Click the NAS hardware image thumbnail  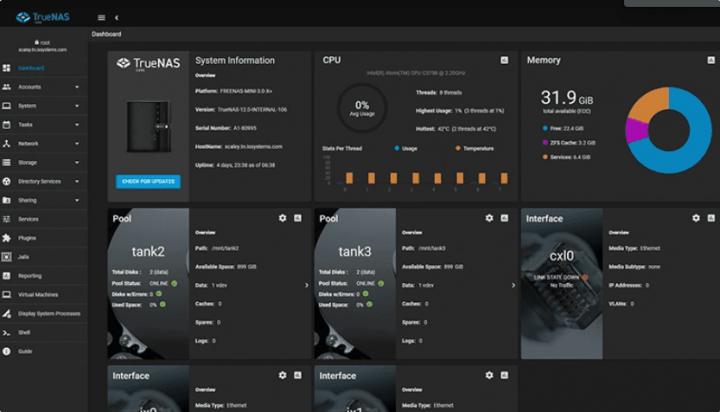tap(148, 126)
